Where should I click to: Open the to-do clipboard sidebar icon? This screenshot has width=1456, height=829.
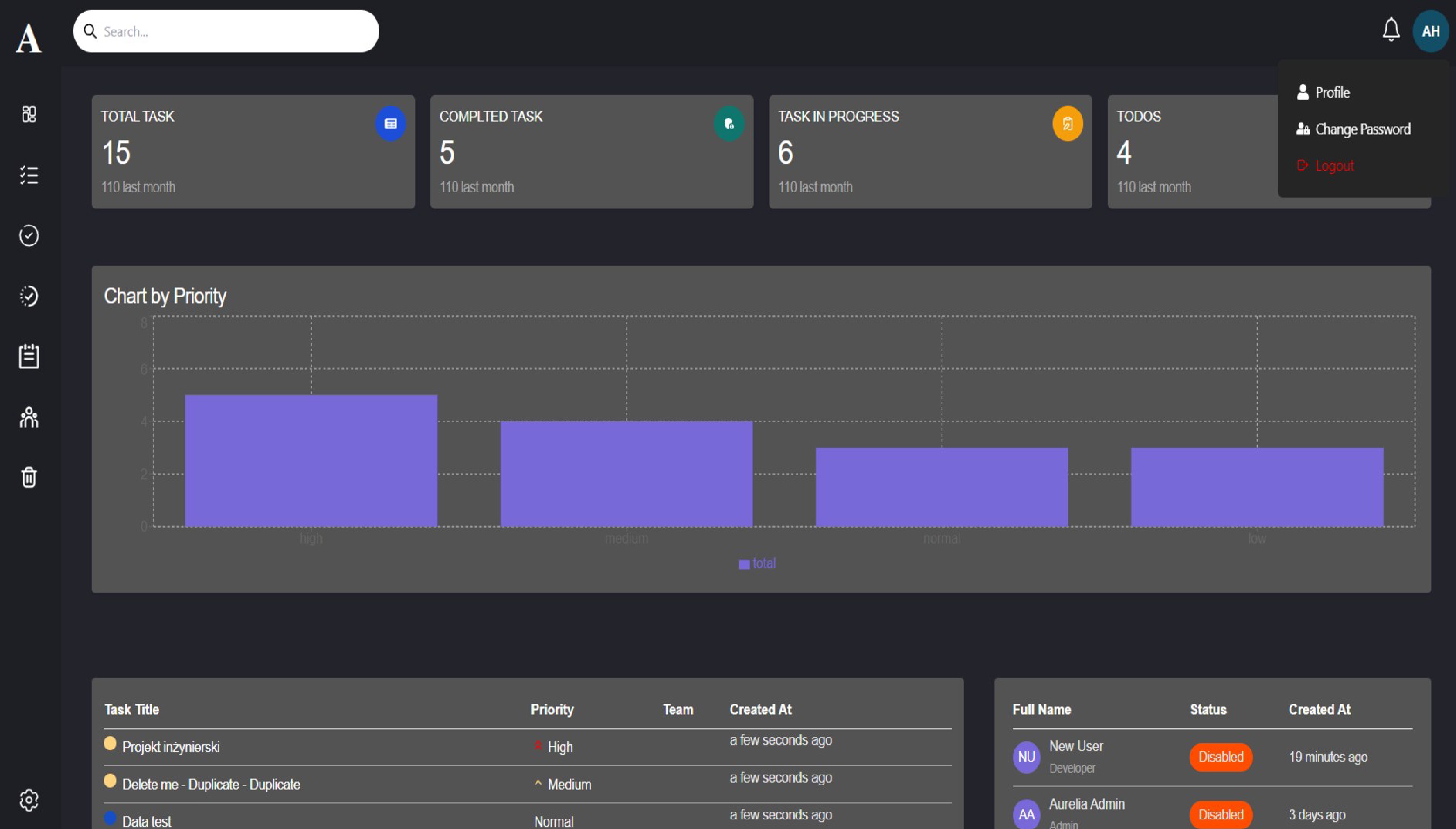29,356
